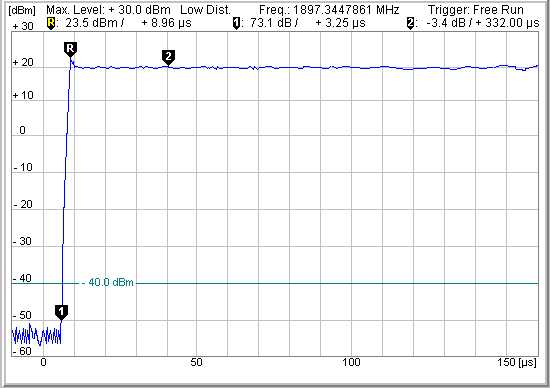Click the +20 level axis label
Screen dimensions: 550x388
(x=23, y=62)
